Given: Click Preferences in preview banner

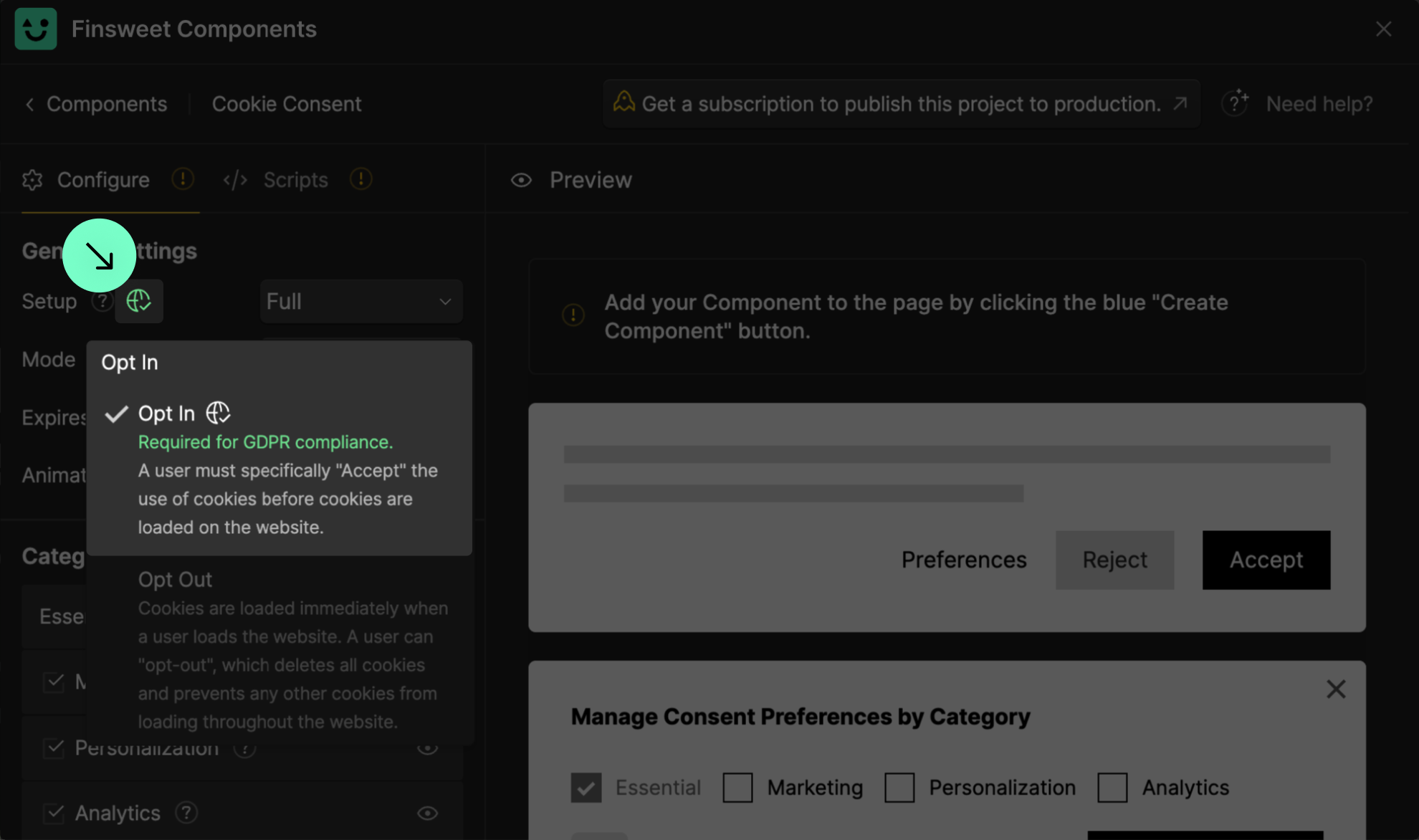Looking at the screenshot, I should (964, 560).
